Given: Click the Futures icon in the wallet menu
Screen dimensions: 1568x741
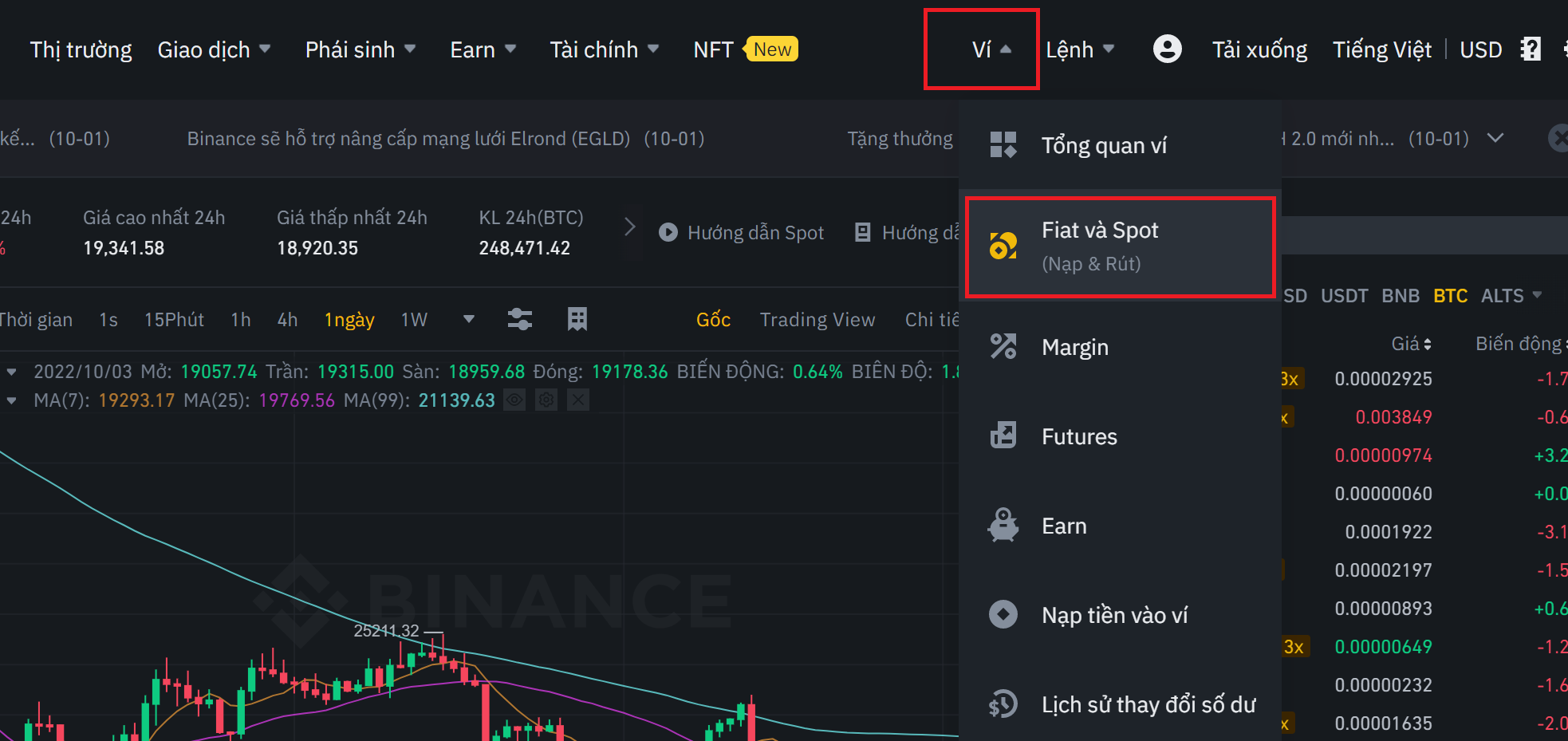Looking at the screenshot, I should (x=1003, y=436).
